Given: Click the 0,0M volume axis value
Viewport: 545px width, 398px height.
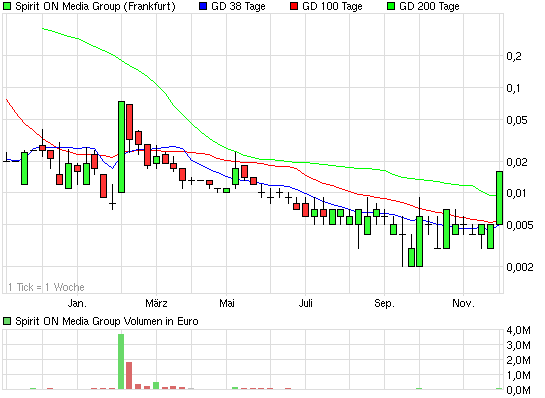Looking at the screenshot, I should point(518,390).
